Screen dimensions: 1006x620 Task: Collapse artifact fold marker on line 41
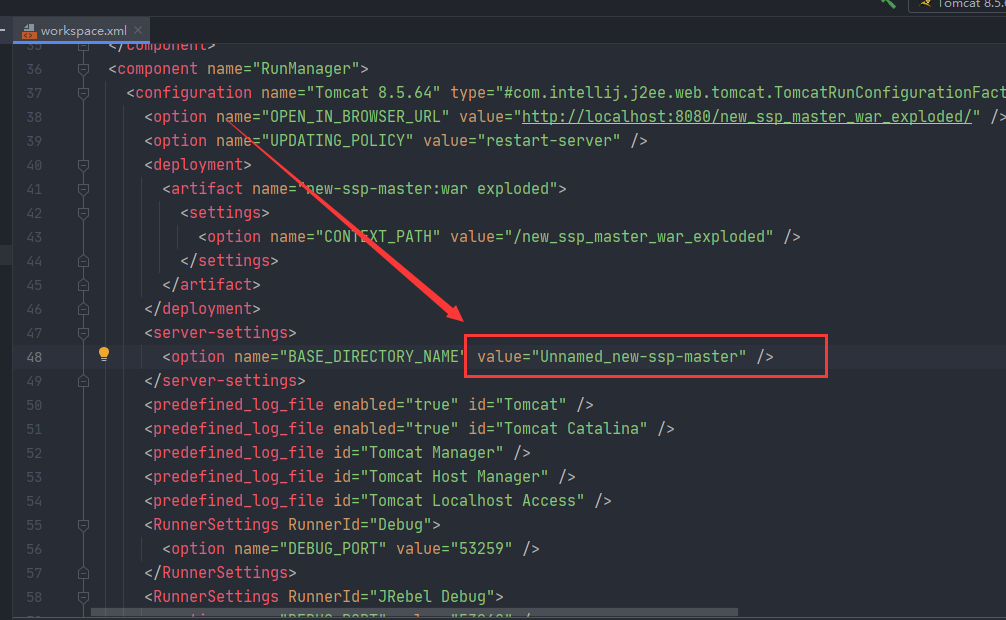(x=83, y=189)
